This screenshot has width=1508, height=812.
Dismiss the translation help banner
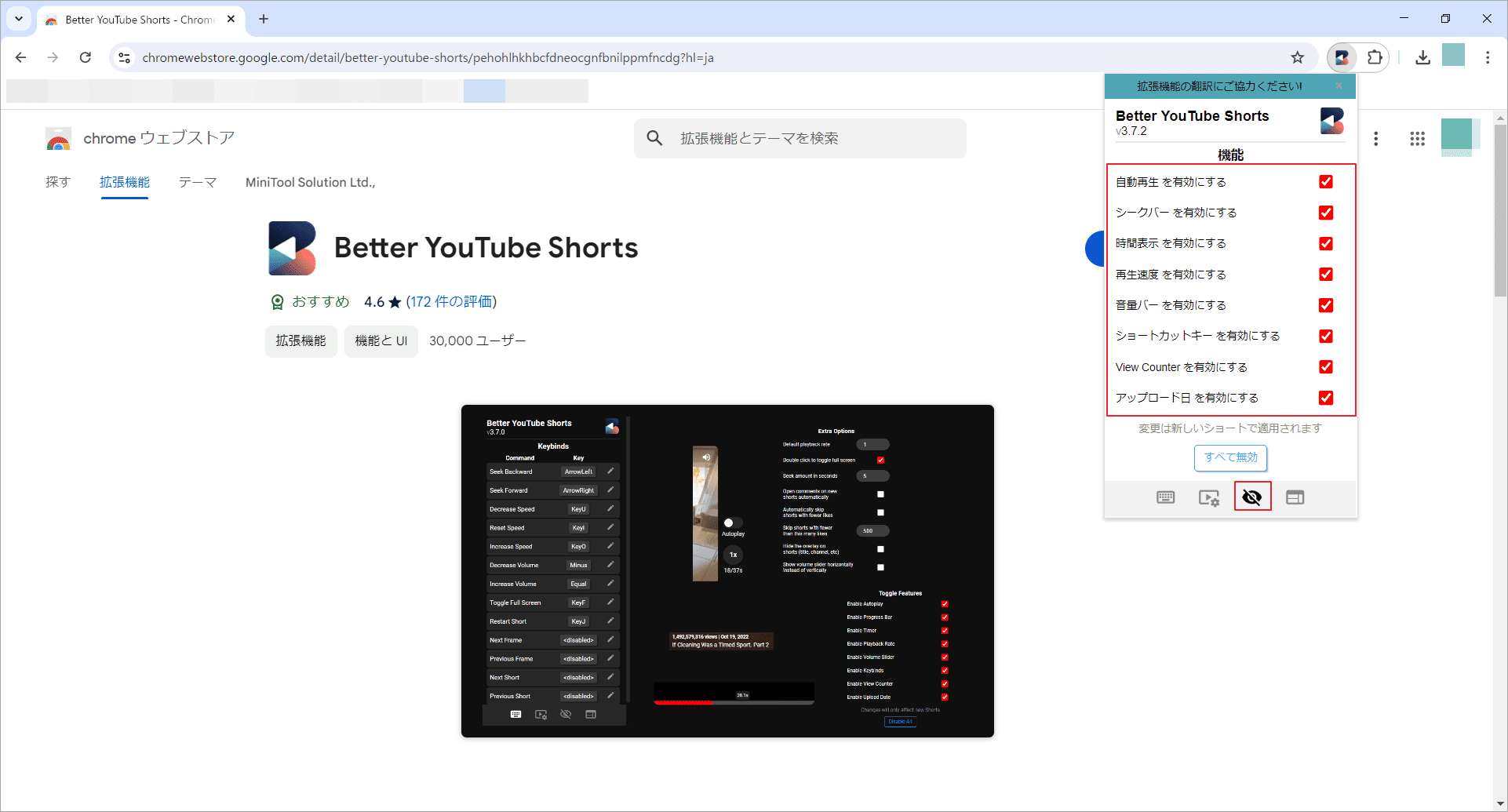[1339, 86]
